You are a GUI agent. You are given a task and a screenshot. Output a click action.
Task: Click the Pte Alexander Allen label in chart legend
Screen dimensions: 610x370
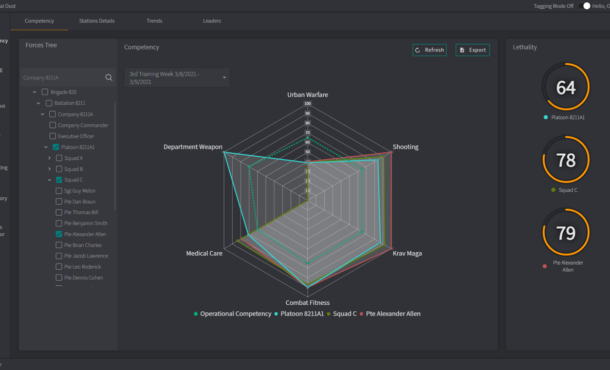393,314
